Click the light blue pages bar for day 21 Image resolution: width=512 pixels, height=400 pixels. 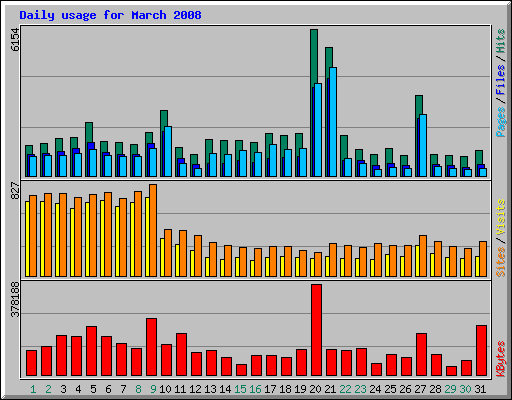333,122
